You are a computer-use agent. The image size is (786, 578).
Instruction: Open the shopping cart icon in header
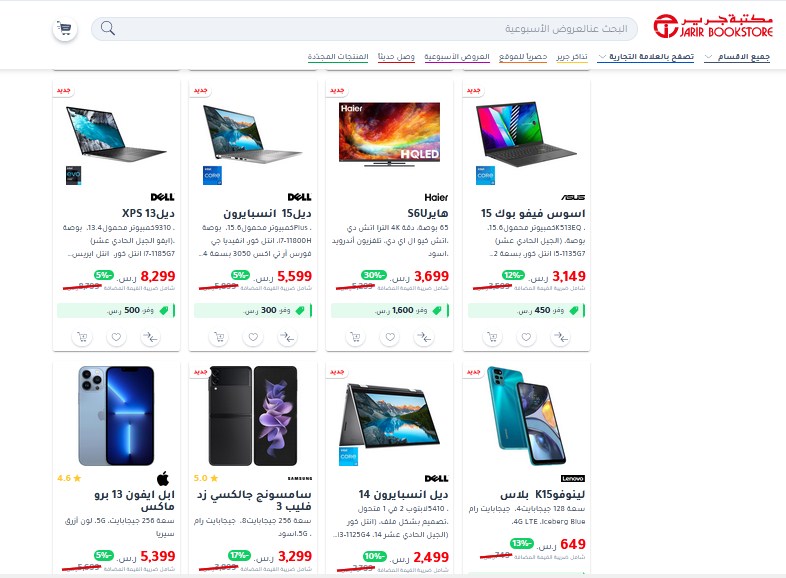[x=65, y=29]
